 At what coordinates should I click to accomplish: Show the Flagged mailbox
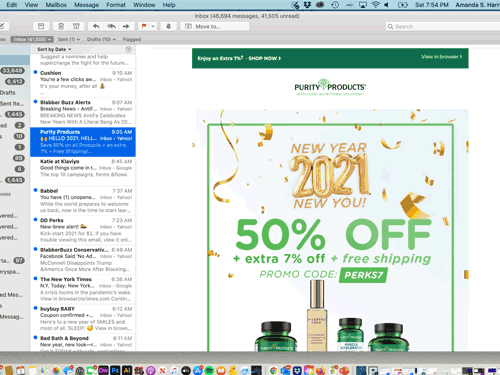[132, 39]
